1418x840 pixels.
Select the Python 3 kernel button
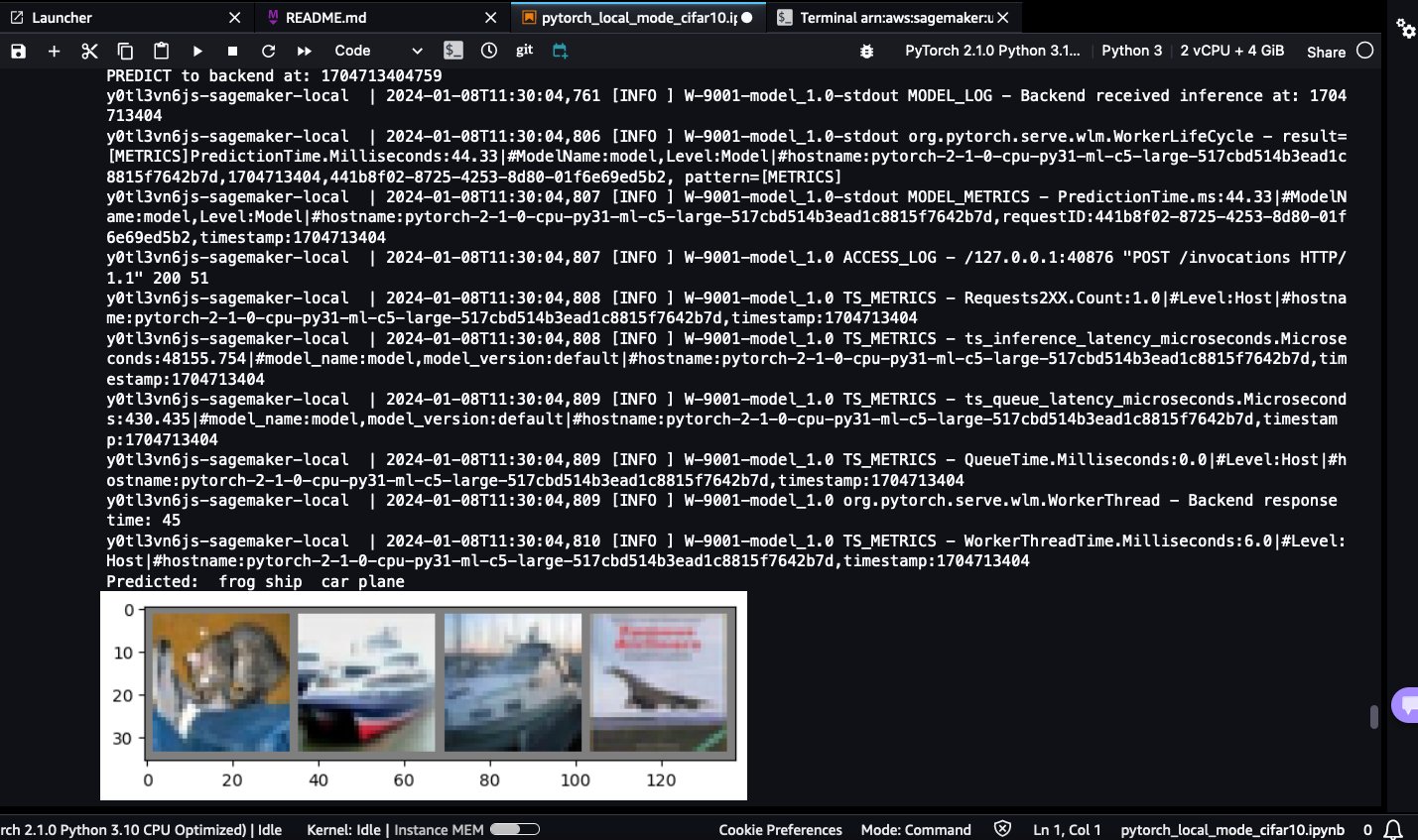point(1131,51)
